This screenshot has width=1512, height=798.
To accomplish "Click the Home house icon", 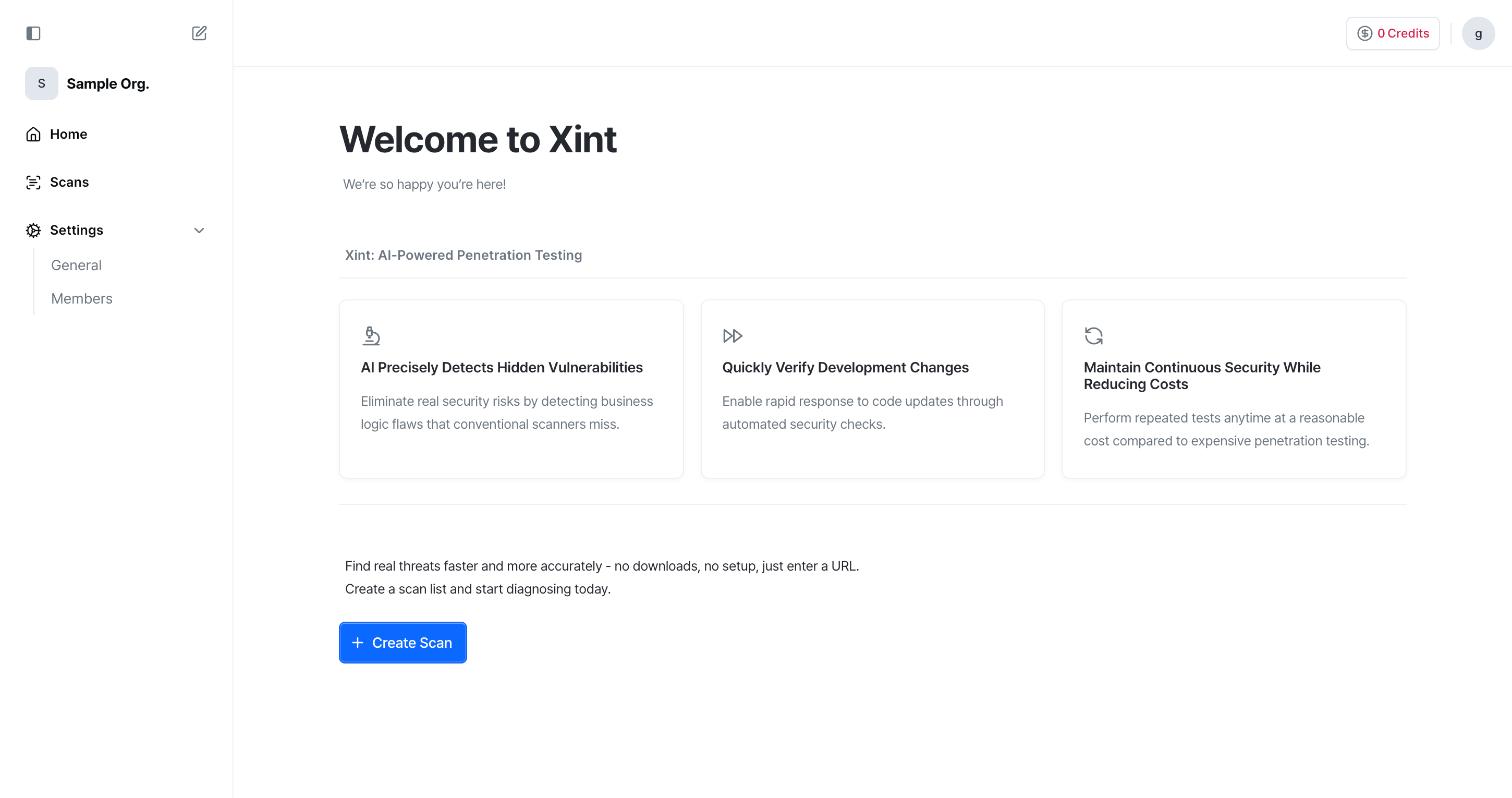I will 33,134.
